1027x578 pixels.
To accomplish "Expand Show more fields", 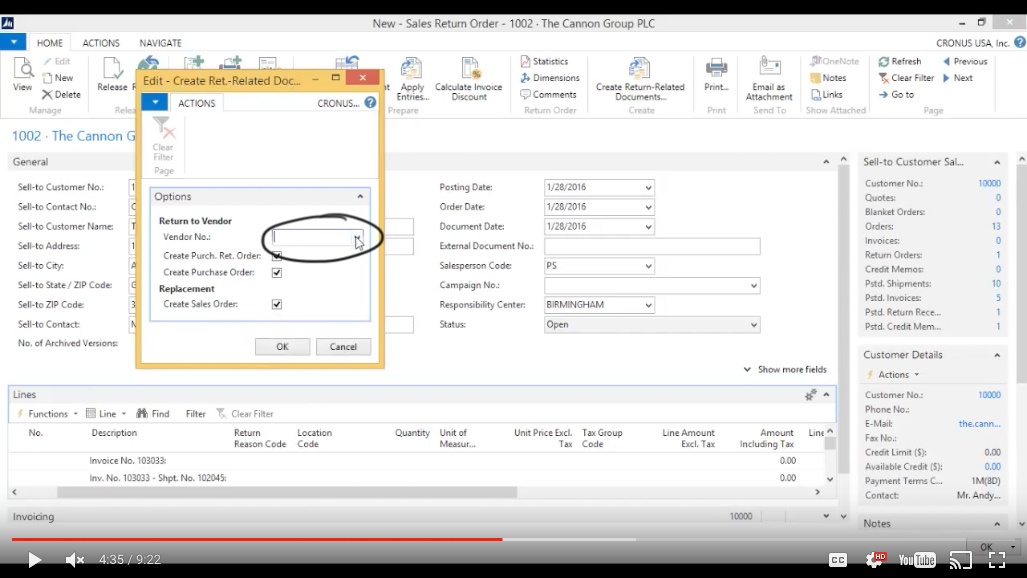I will point(785,370).
